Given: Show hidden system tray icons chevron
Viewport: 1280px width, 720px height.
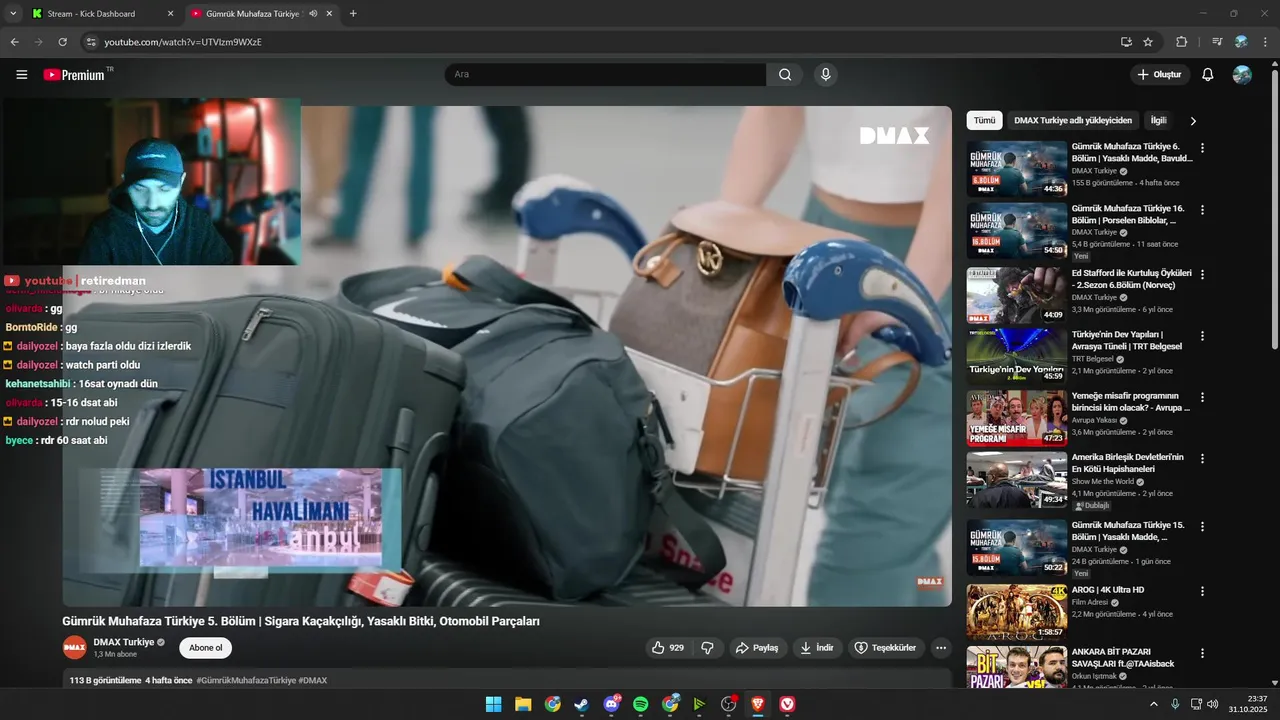Looking at the screenshot, I should point(1153,704).
